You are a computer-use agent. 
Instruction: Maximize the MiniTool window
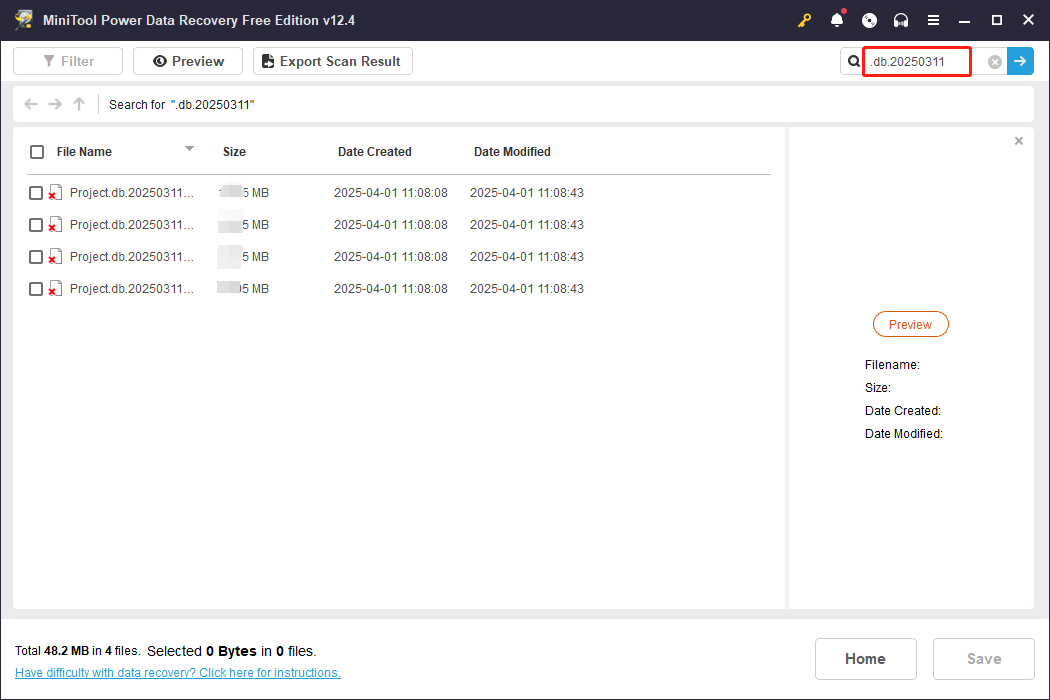click(996, 20)
